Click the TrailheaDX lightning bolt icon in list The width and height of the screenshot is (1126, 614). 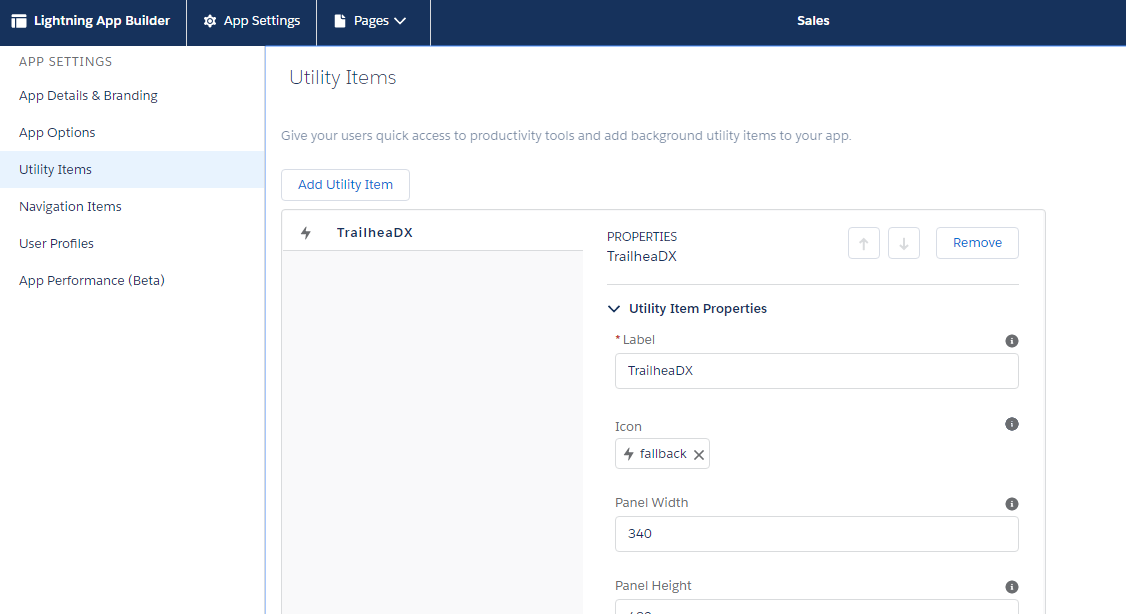click(306, 233)
